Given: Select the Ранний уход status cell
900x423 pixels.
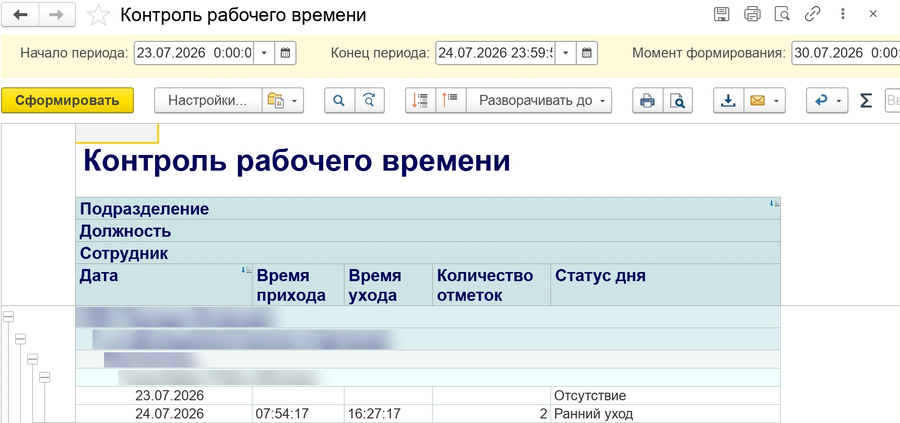Looking at the screenshot, I should (665, 414).
